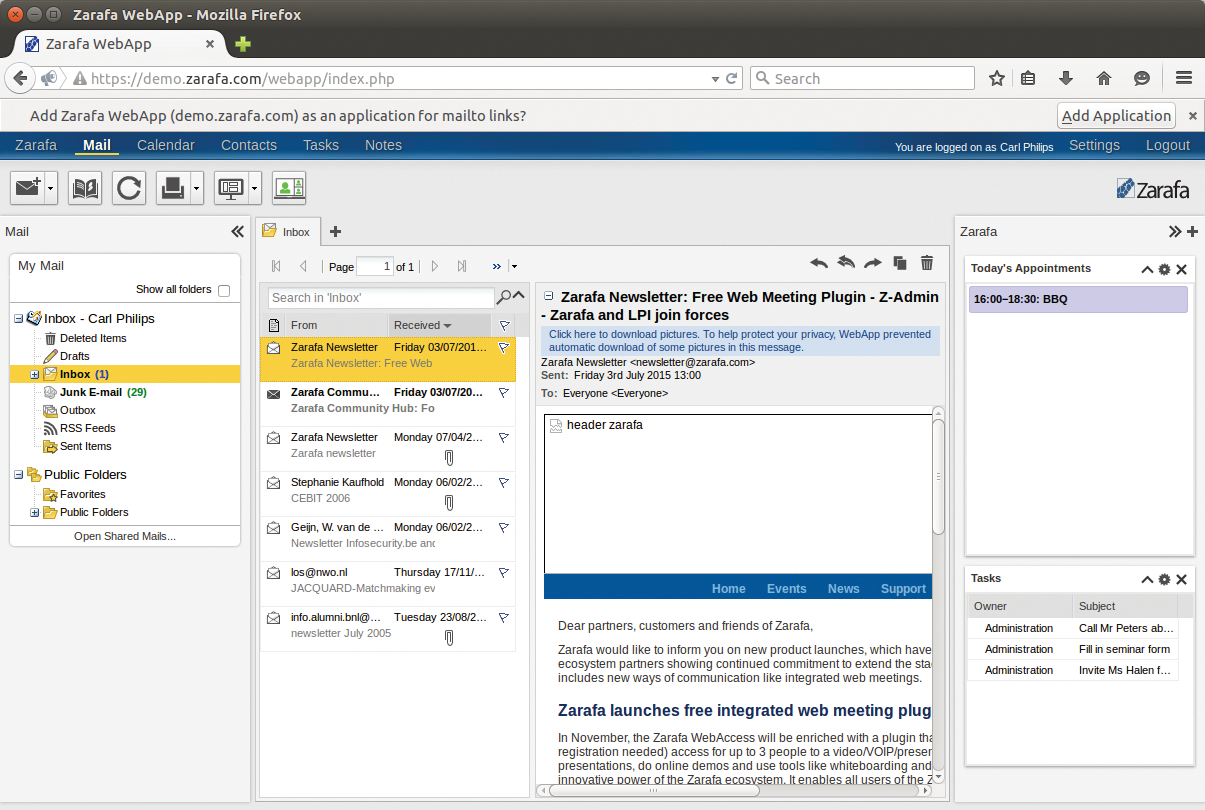Open the Contacts section
The height and width of the screenshot is (810, 1205).
tap(248, 145)
